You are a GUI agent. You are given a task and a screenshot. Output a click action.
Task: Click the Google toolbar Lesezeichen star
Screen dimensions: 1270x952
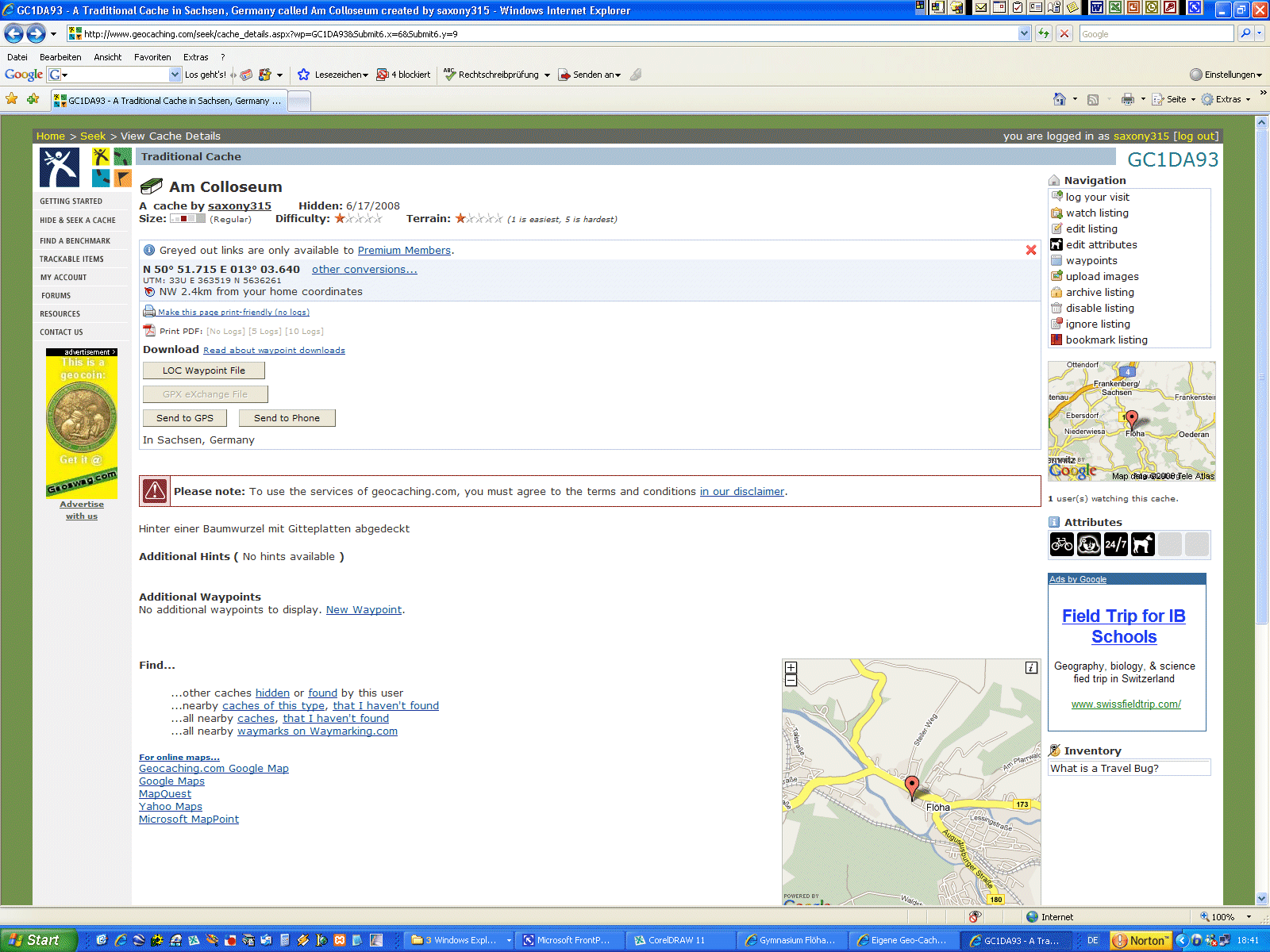pos(303,75)
